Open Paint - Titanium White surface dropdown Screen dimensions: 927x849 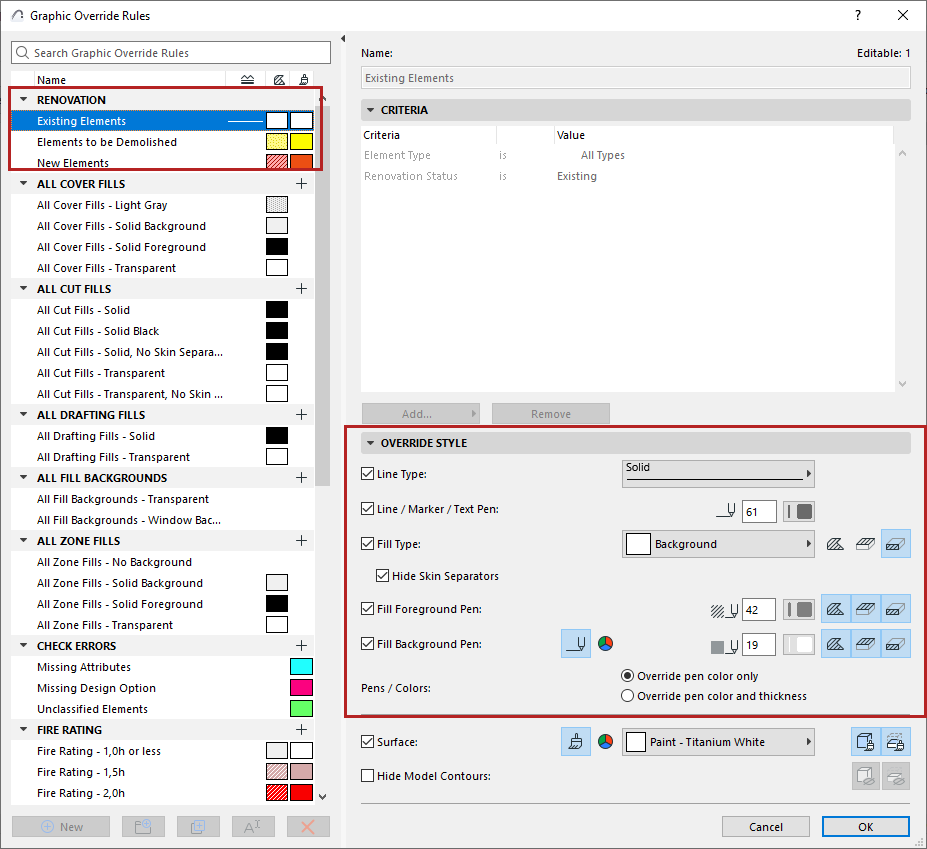pos(718,742)
